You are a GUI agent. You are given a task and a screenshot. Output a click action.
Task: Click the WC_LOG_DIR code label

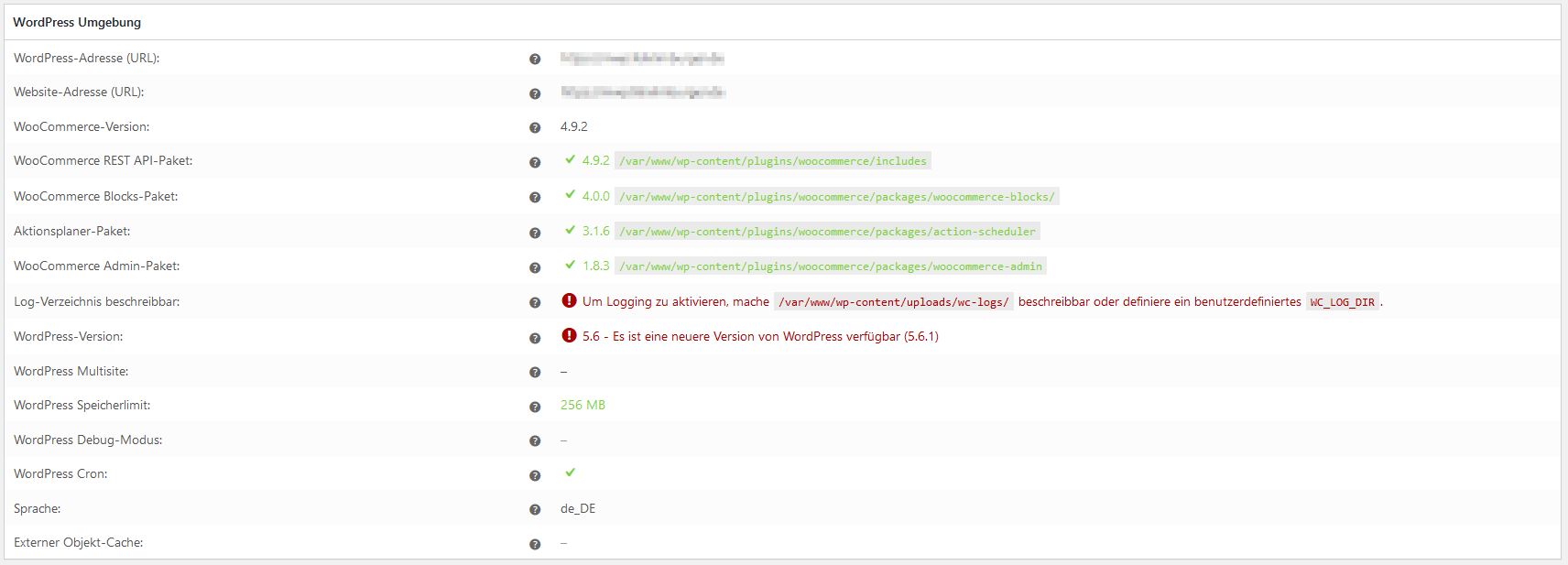[1343, 302]
